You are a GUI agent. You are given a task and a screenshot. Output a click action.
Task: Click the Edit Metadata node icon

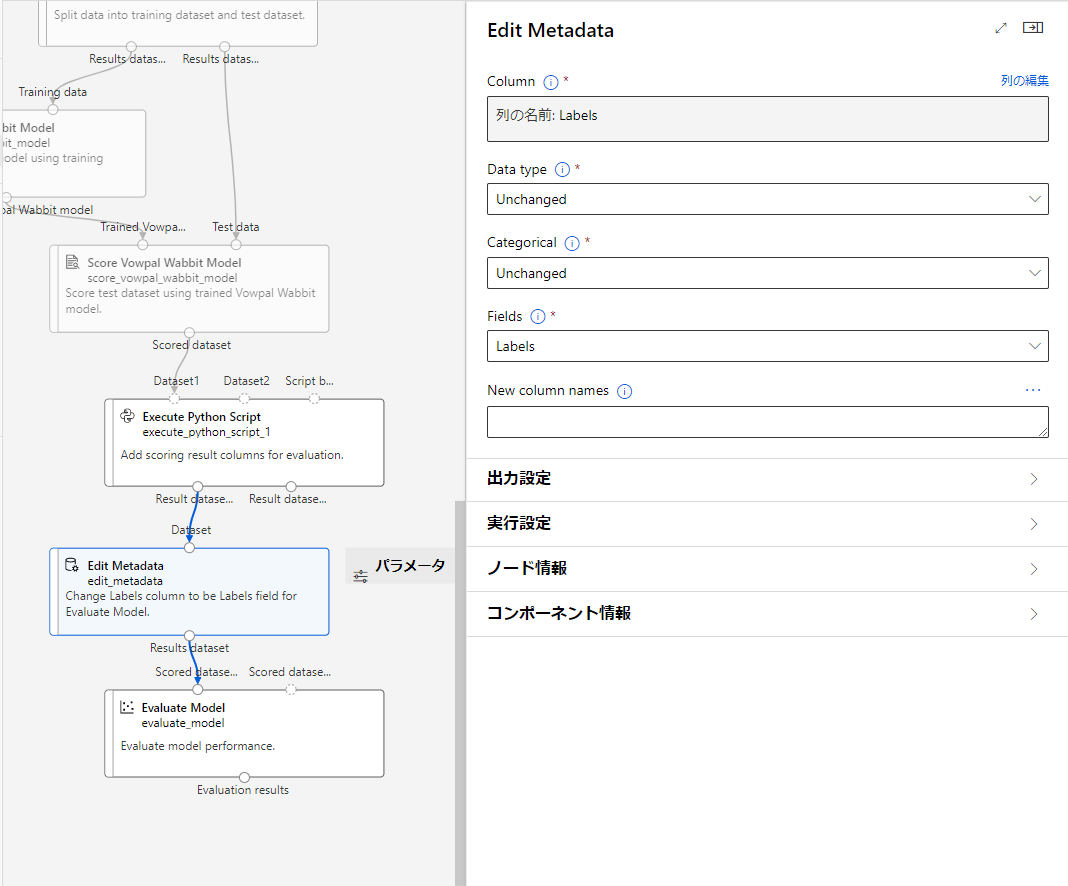click(x=72, y=565)
